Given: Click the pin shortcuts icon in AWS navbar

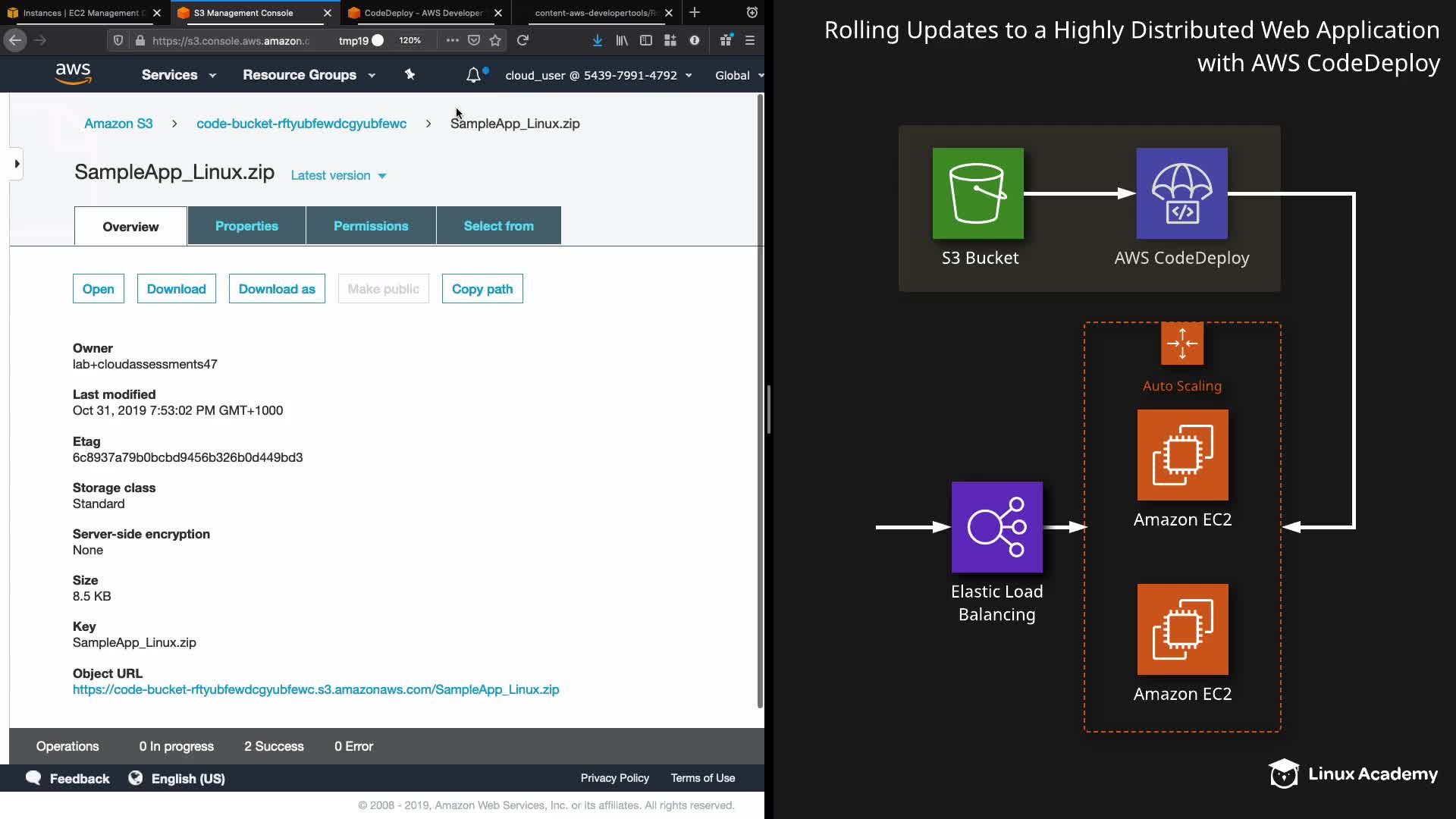Looking at the screenshot, I should point(409,74).
